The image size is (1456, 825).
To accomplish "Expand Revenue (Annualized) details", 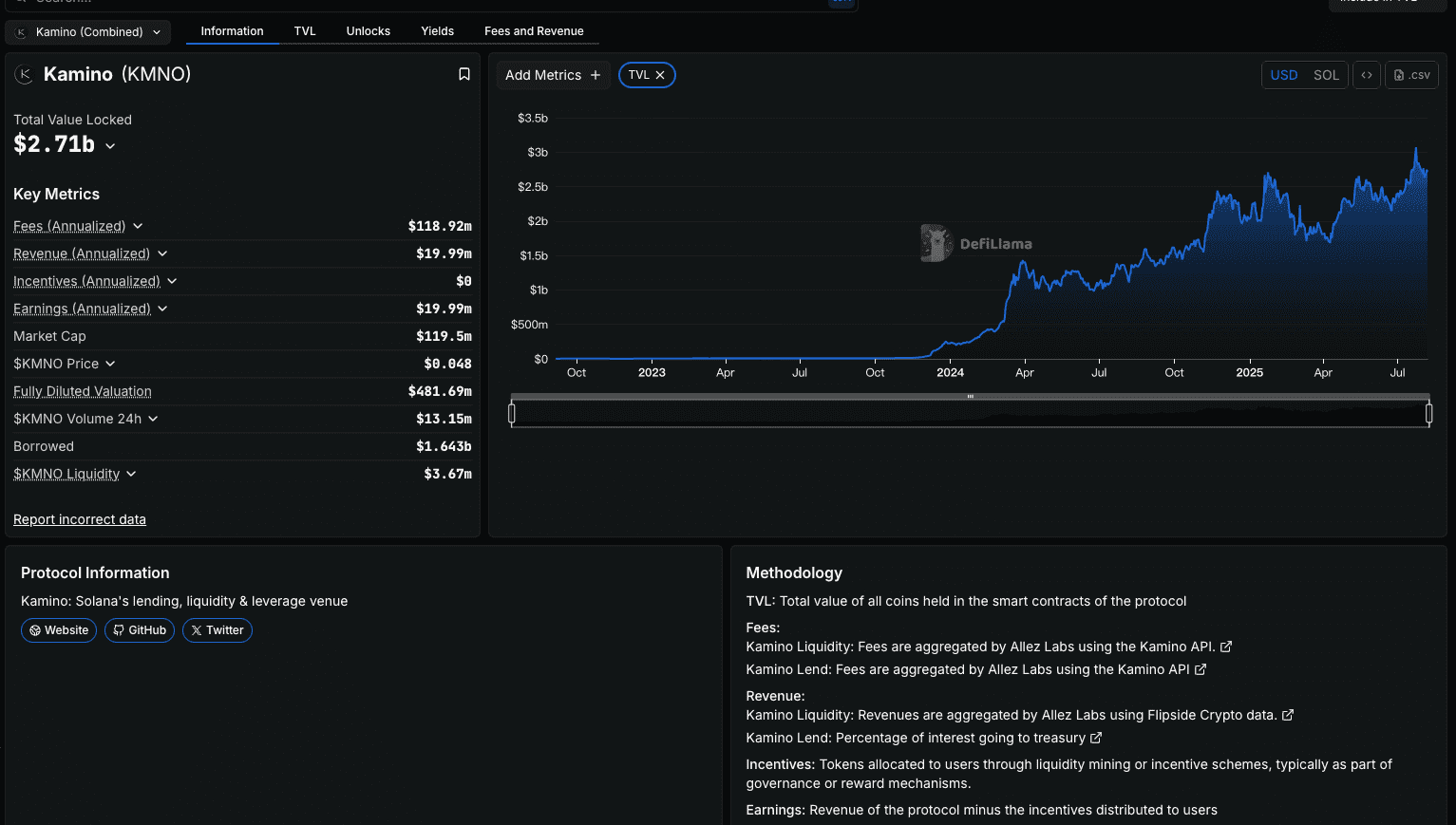I will [162, 253].
